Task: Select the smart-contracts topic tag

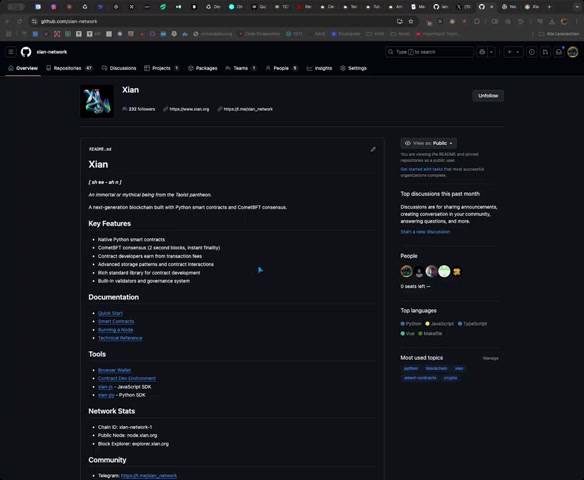Action: 420,378
